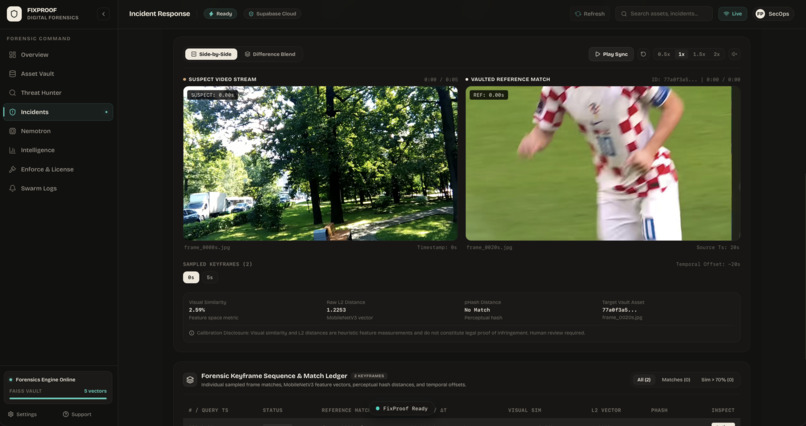
Task: Show All (2) keyframes filter
Action: [644, 380]
